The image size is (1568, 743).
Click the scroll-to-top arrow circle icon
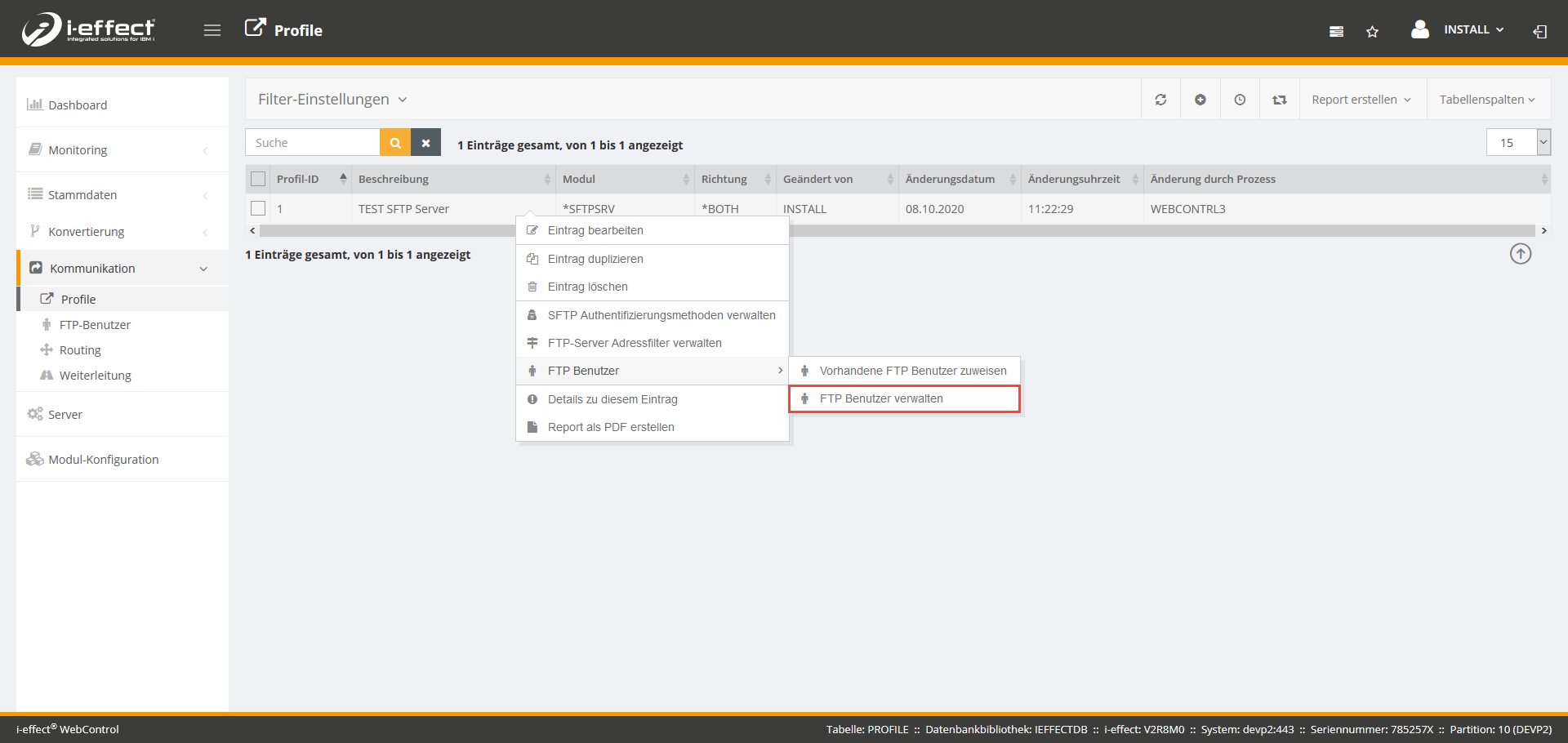coord(1520,254)
